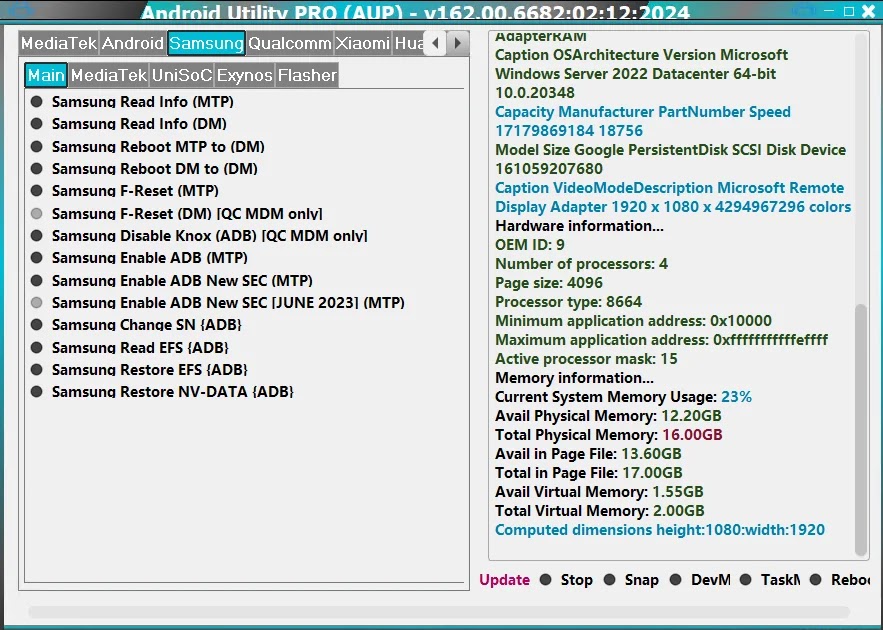This screenshot has width=883, height=630.
Task: Click the DevM radio option
Action: click(x=700, y=580)
